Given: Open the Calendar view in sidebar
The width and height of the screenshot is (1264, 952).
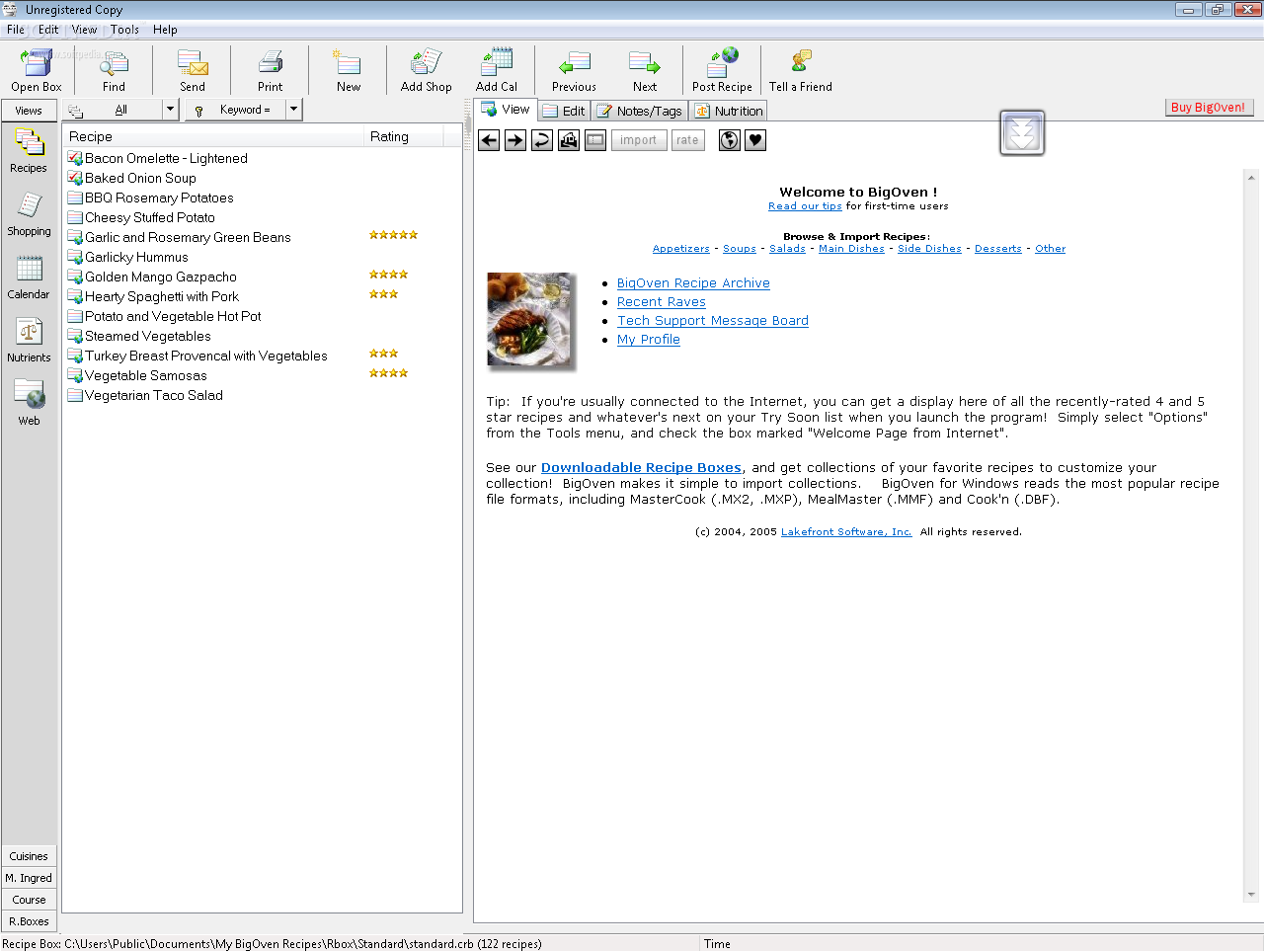Looking at the screenshot, I should [x=29, y=278].
